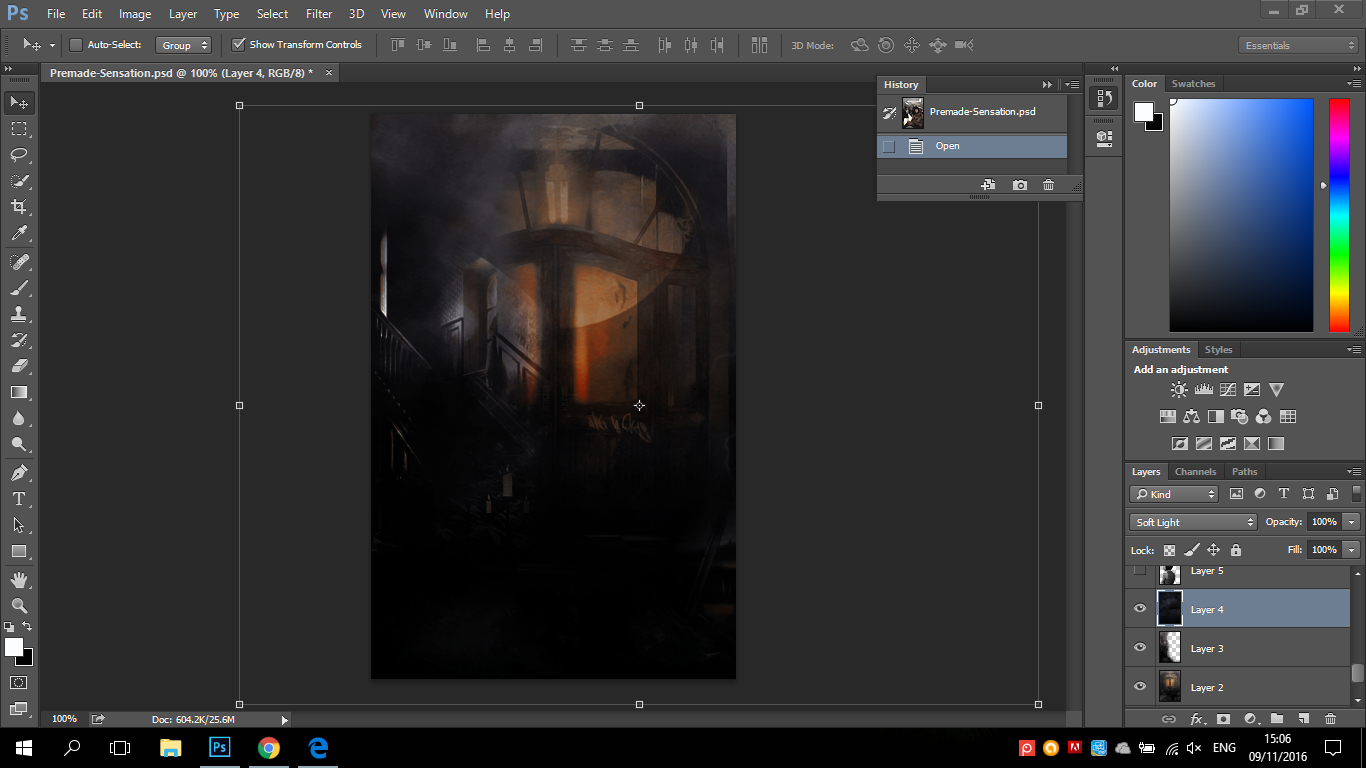This screenshot has width=1366, height=768.
Task: Open Chrome from the taskbar
Action: [268, 747]
